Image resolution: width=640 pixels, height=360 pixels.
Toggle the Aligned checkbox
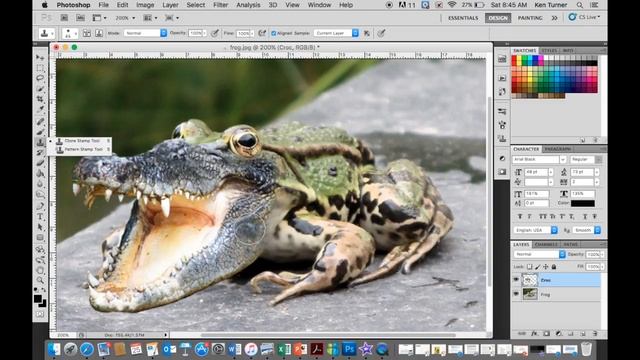coord(273,33)
